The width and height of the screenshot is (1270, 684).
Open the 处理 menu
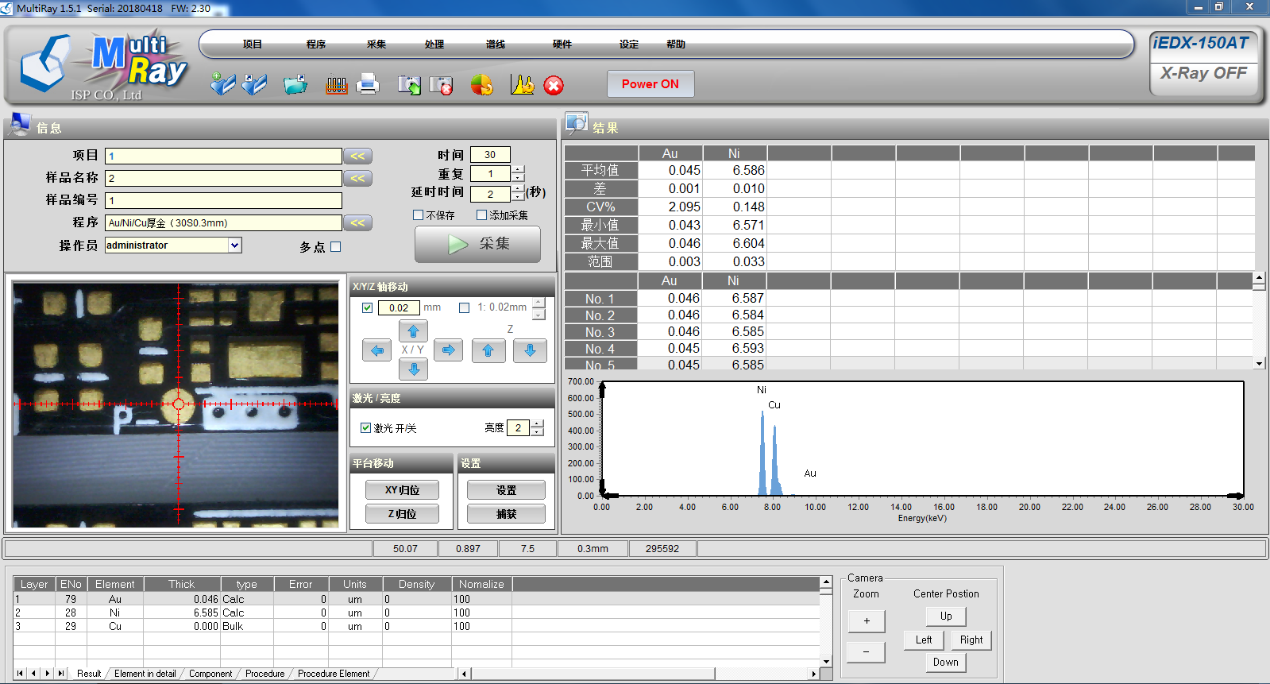coord(434,45)
